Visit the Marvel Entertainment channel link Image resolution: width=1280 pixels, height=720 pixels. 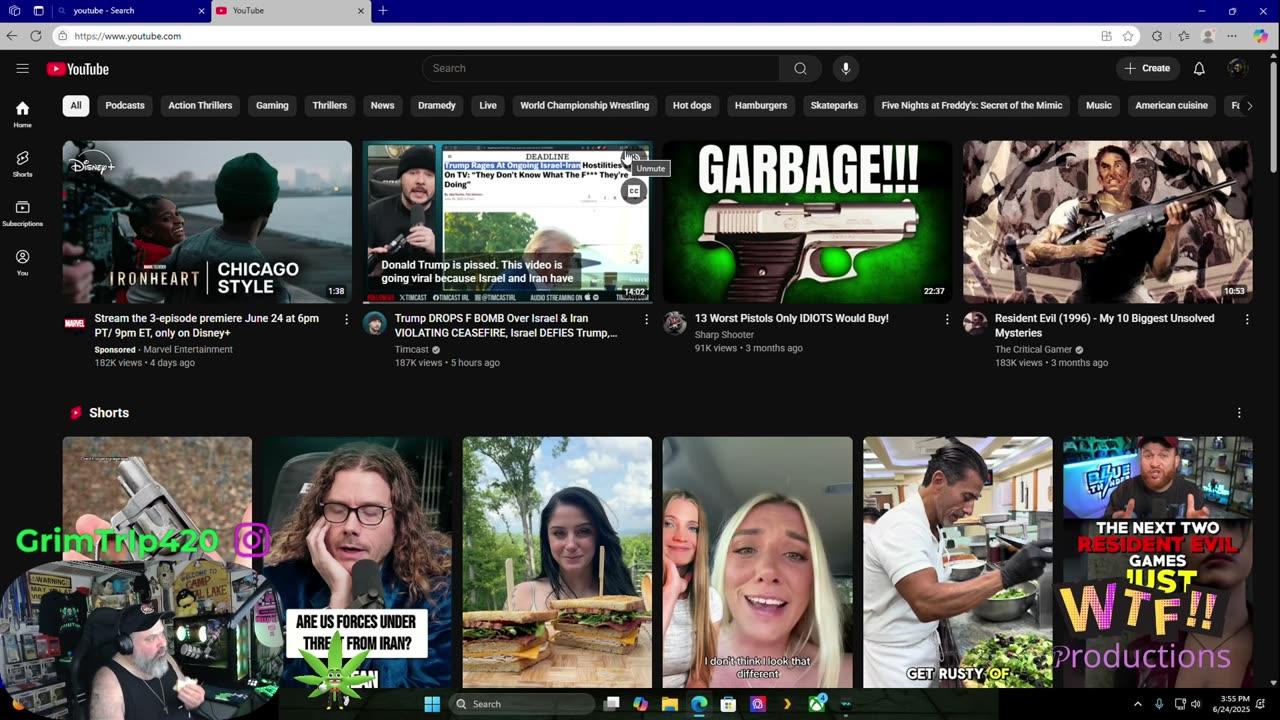tap(188, 350)
